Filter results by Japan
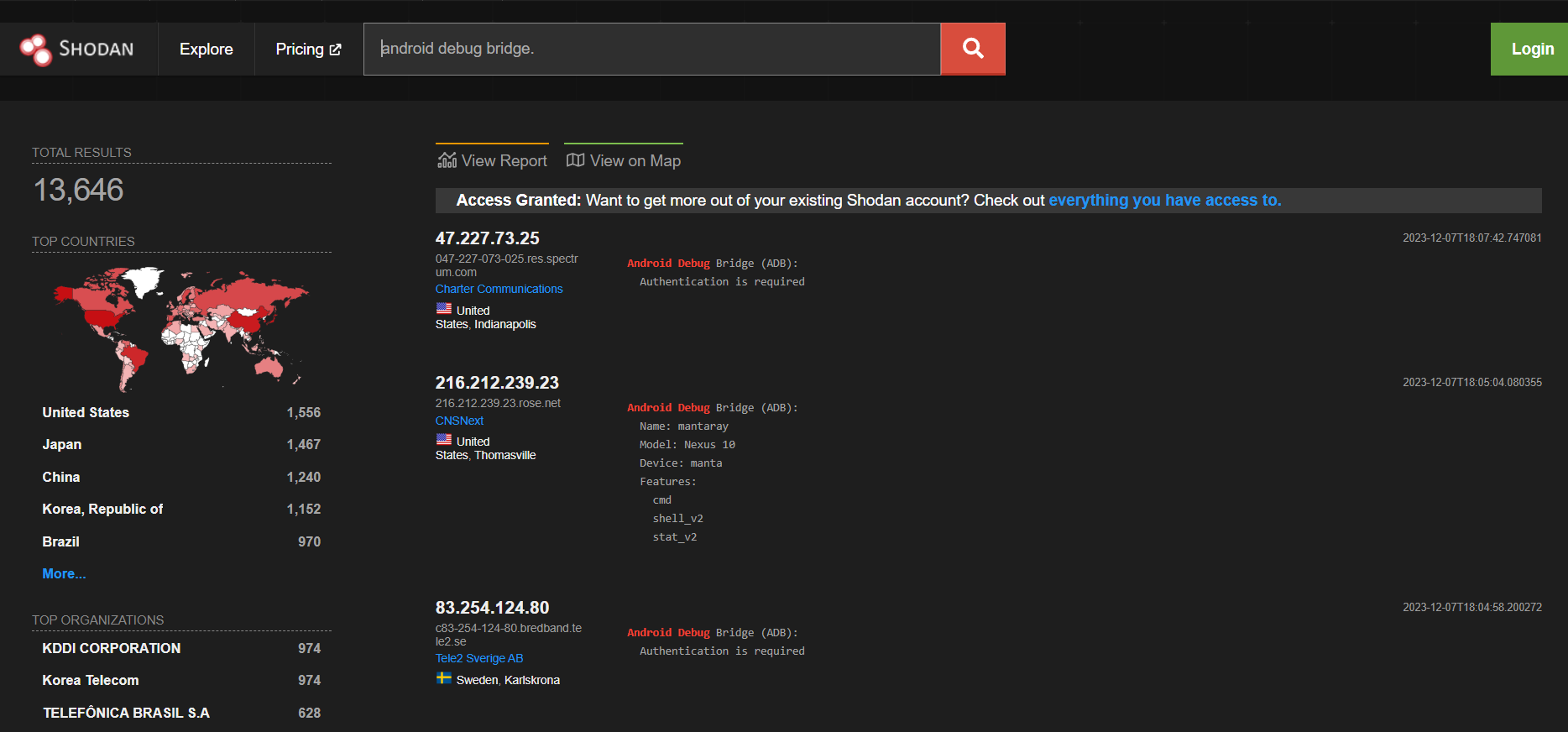 click(62, 444)
